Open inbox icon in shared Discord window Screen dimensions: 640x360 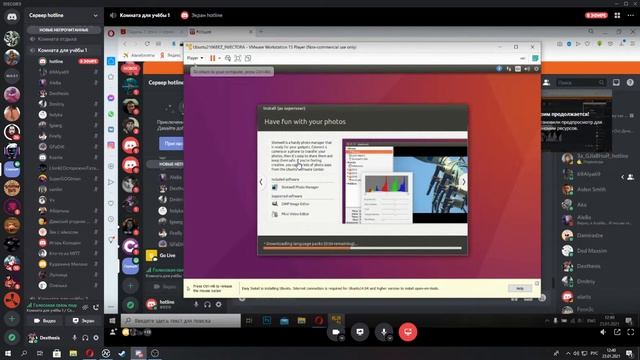click(616, 82)
